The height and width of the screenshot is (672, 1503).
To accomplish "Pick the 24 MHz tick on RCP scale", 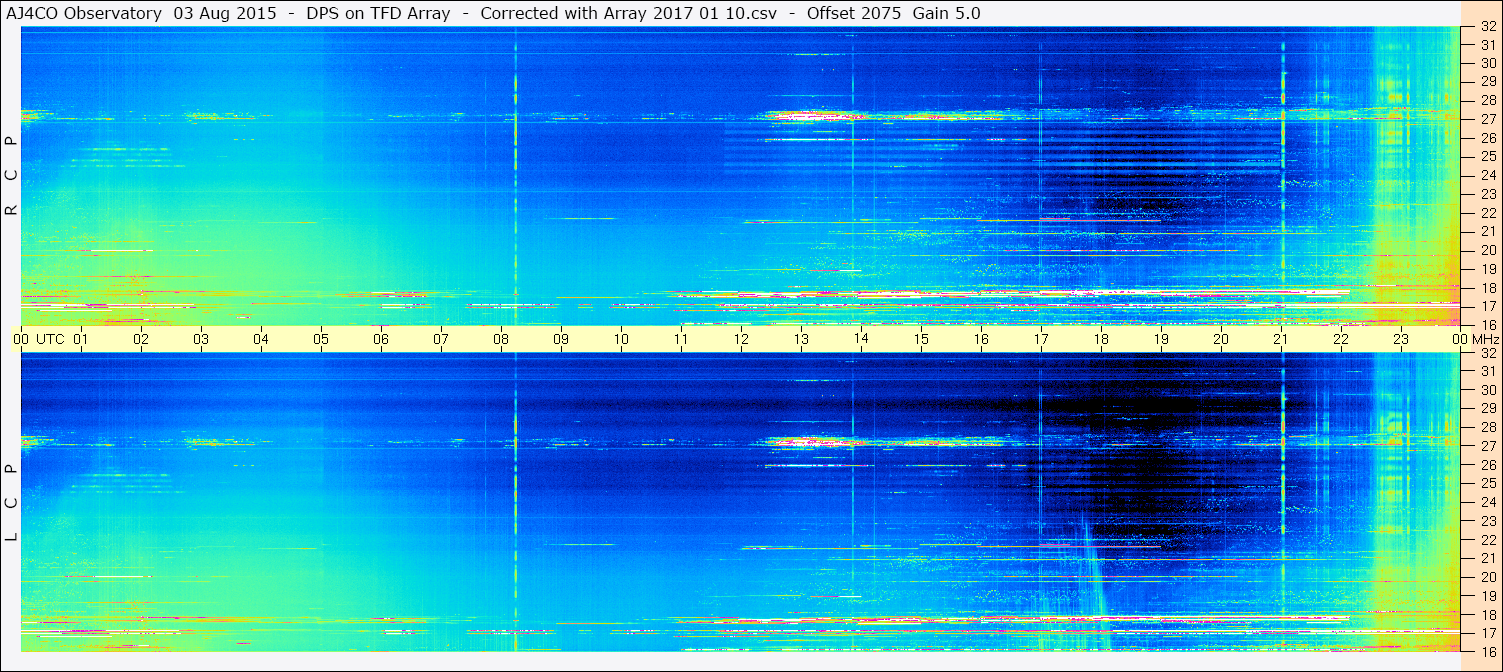I will click(1487, 175).
